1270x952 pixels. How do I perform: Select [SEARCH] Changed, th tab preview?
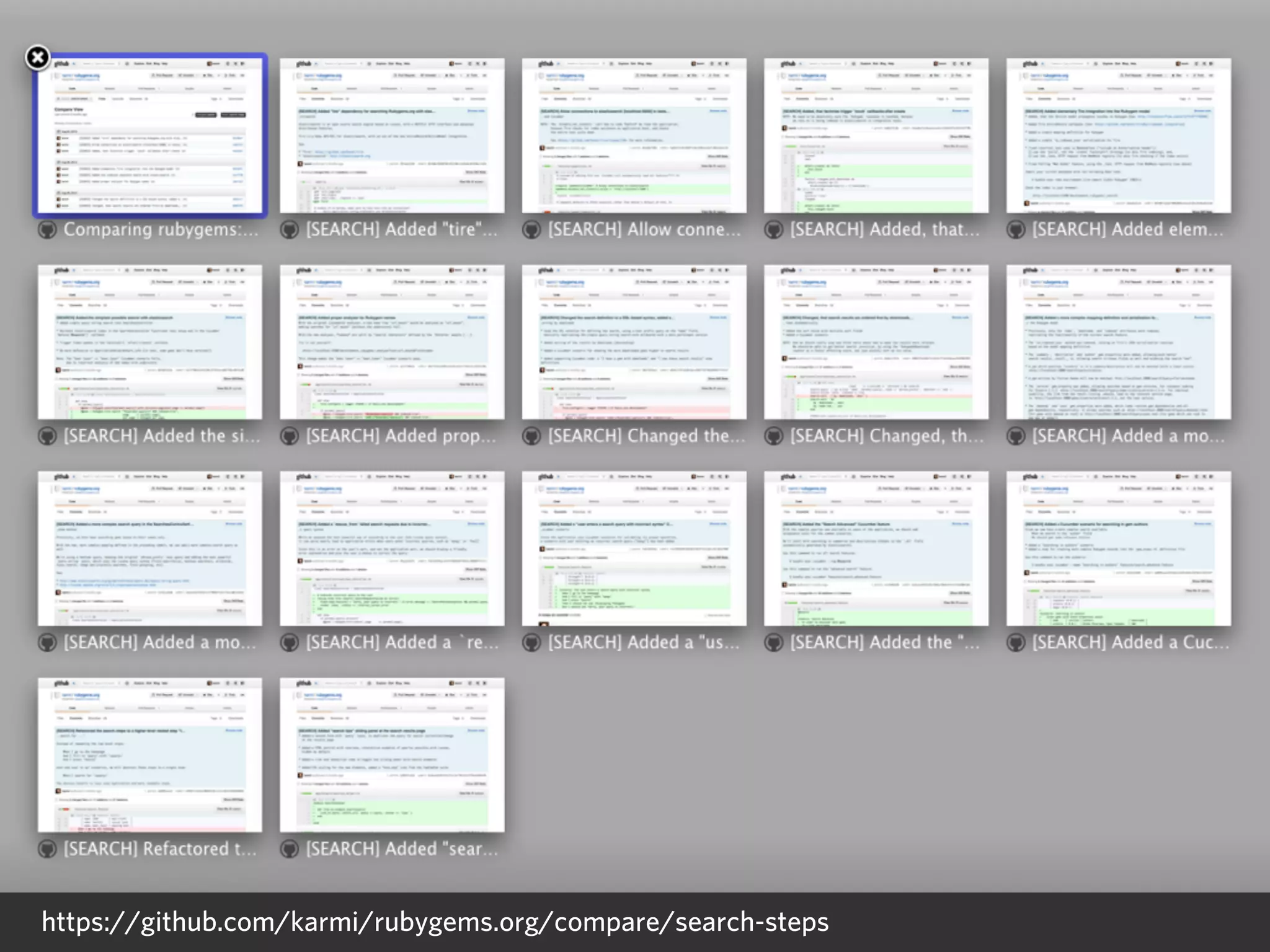[x=876, y=342]
